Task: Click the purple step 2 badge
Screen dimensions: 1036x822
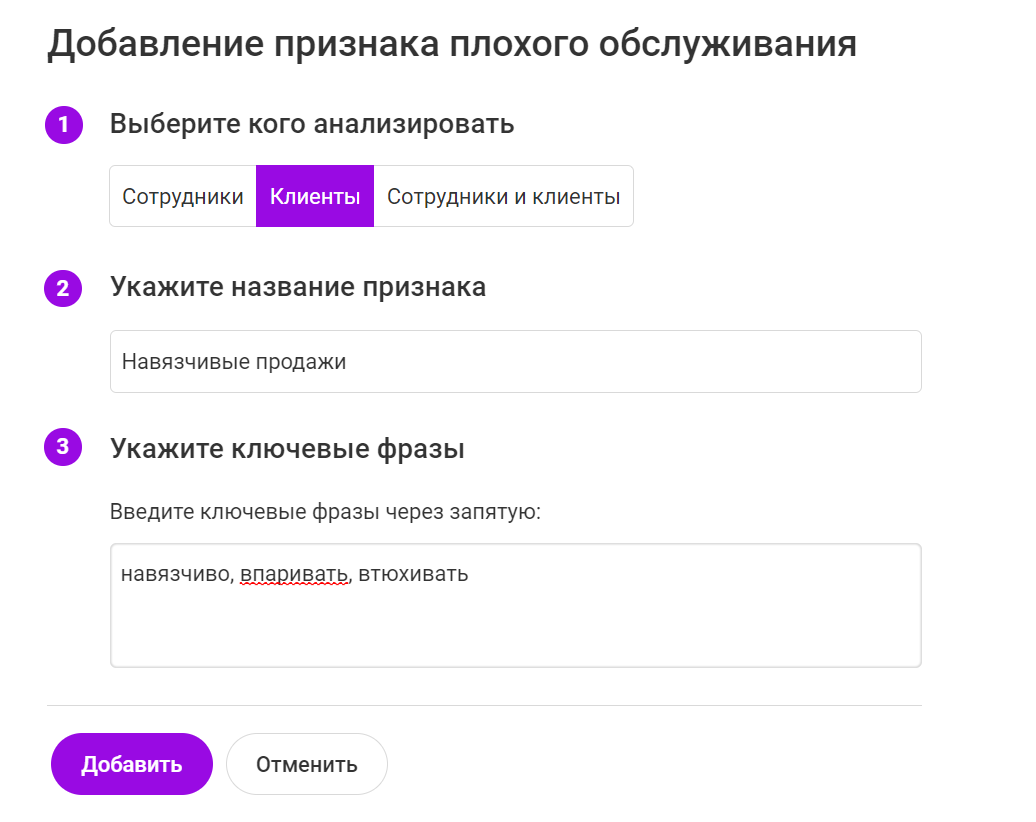Action: pyautogui.click(x=63, y=288)
